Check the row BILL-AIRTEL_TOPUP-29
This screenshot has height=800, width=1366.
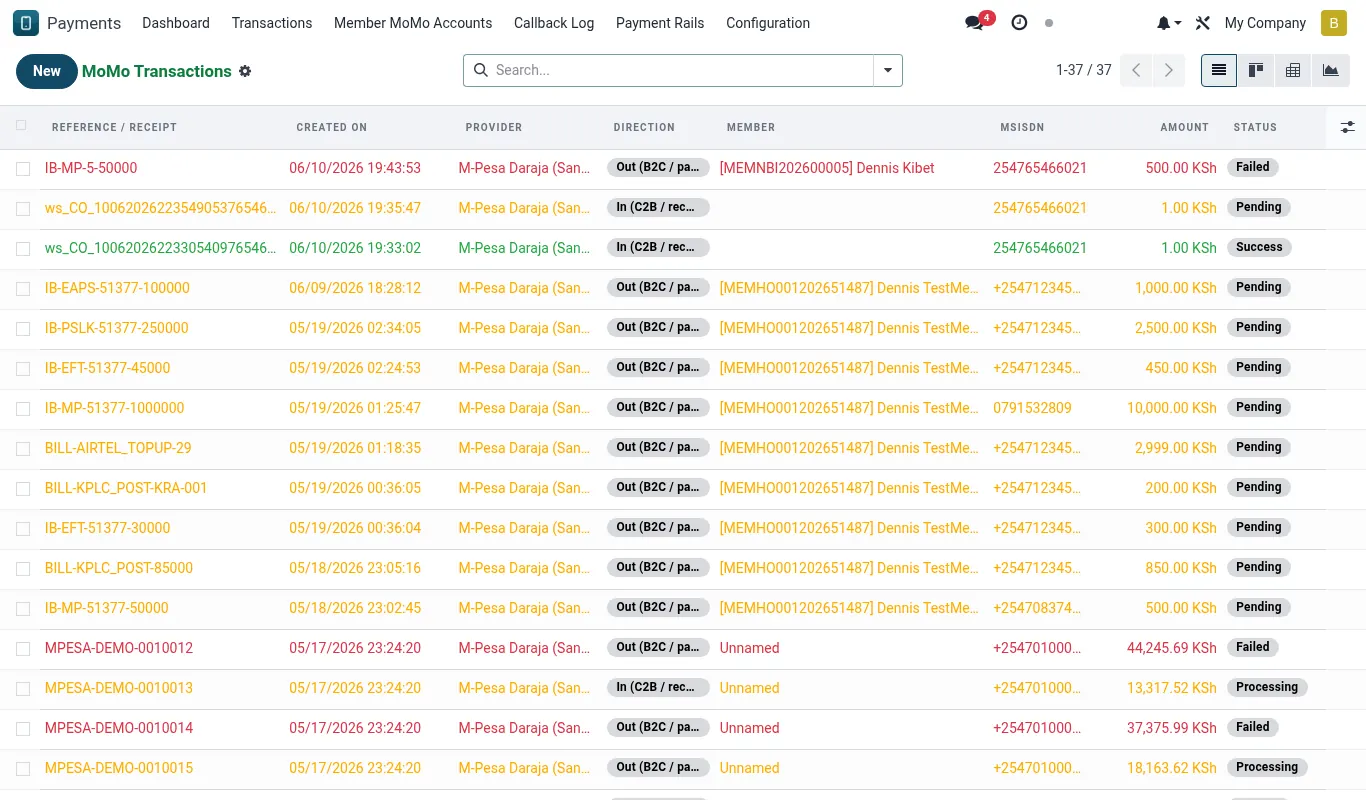(23, 449)
